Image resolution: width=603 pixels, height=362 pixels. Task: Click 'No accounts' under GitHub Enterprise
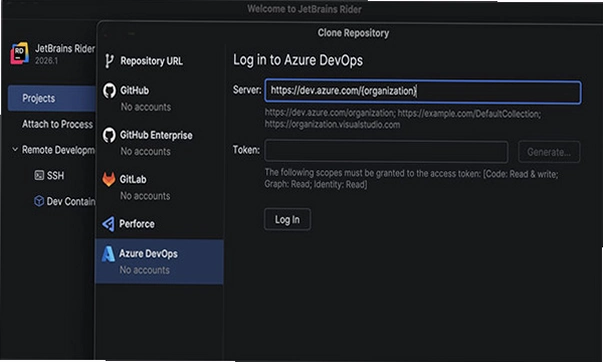click(145, 152)
